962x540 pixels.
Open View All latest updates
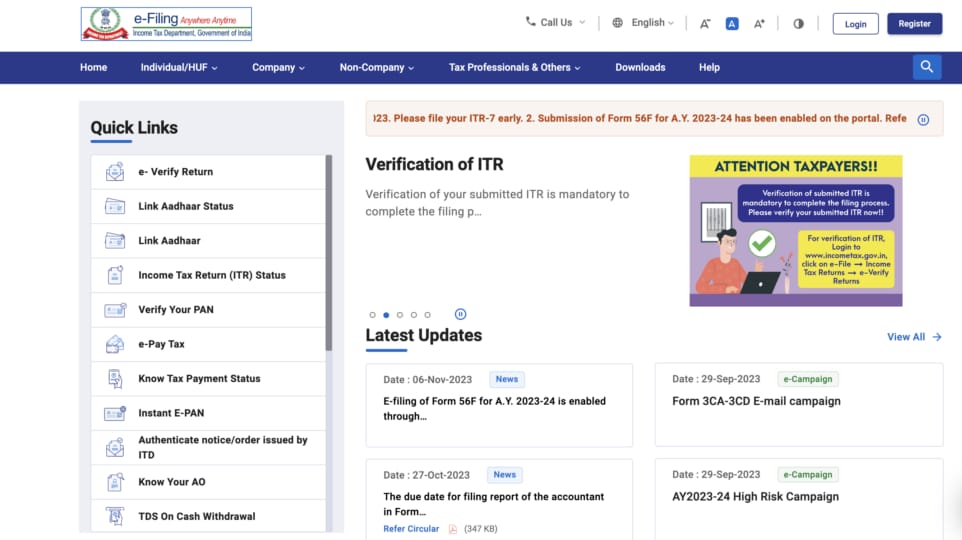[x=906, y=337]
